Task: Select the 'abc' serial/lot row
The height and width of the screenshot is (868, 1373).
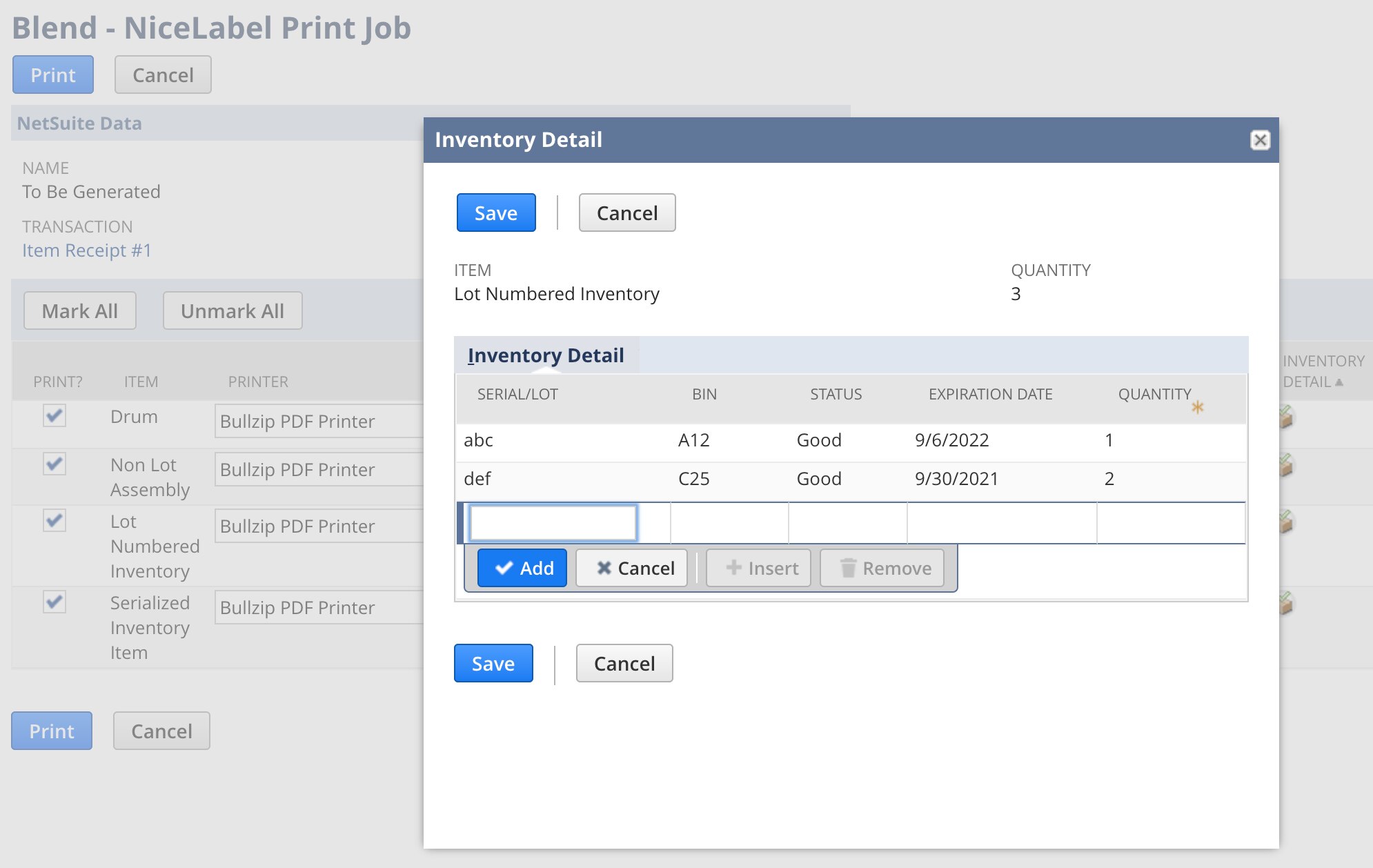Action: [479, 440]
